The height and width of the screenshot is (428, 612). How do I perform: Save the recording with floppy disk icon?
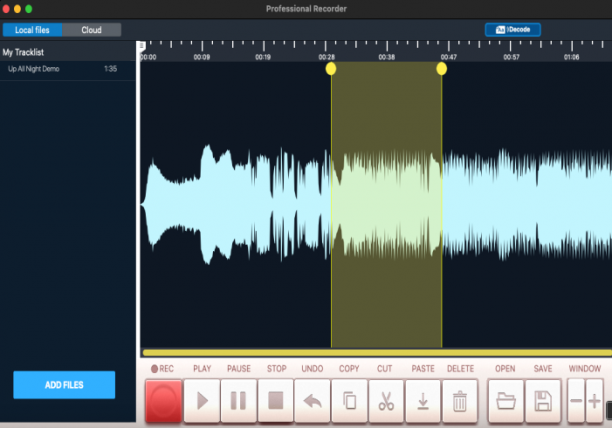pyautogui.click(x=543, y=401)
